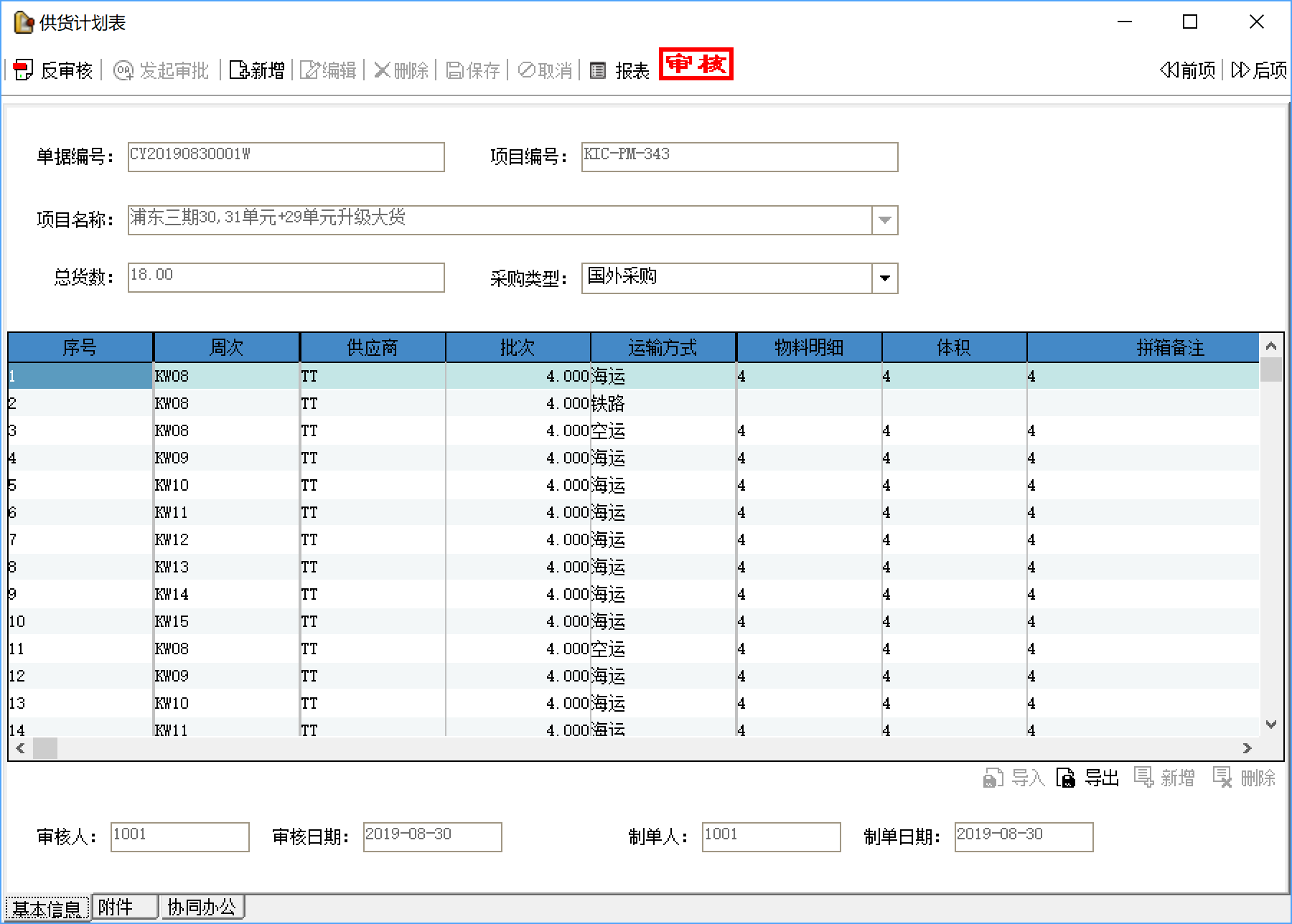The image size is (1292, 924).
Task: Click the 单据编号 input field
Action: [x=286, y=157]
